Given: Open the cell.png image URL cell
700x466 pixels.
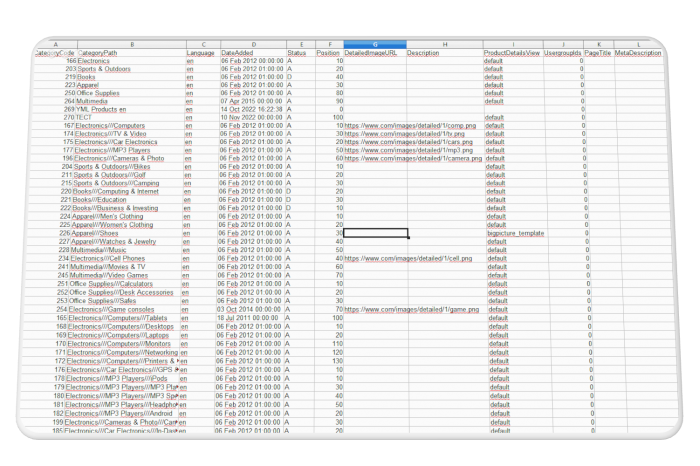Looking at the screenshot, I should (x=408, y=258).
